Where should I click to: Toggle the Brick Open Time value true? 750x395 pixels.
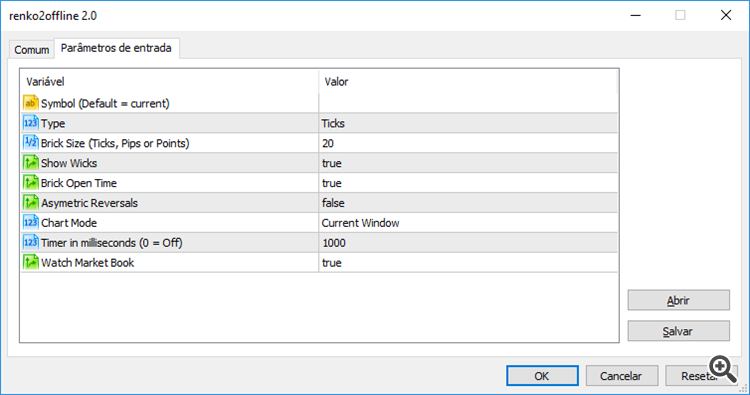pyautogui.click(x=468, y=183)
